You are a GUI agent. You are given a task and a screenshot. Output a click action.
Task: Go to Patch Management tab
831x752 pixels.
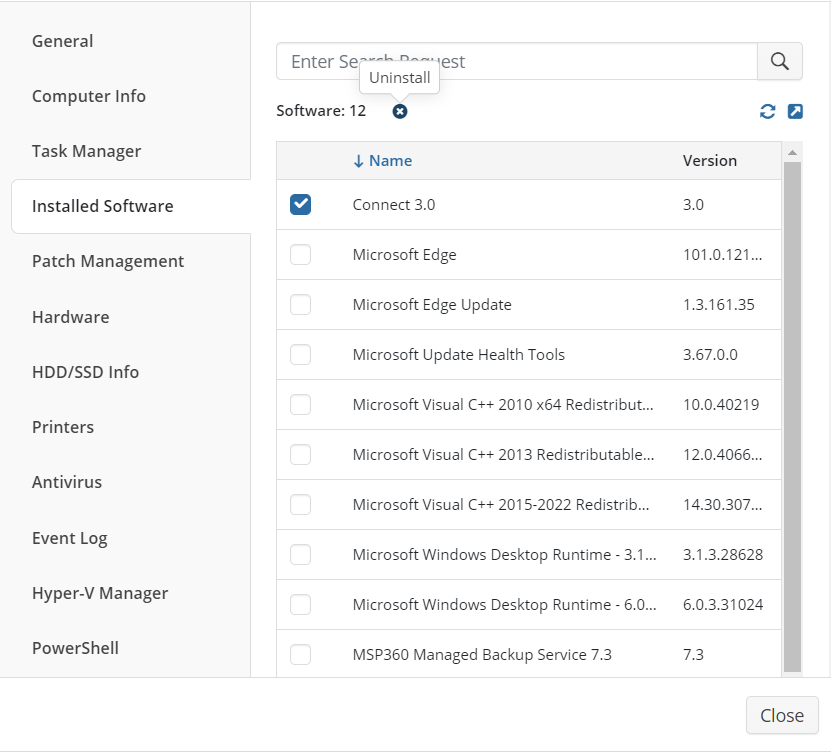click(108, 261)
